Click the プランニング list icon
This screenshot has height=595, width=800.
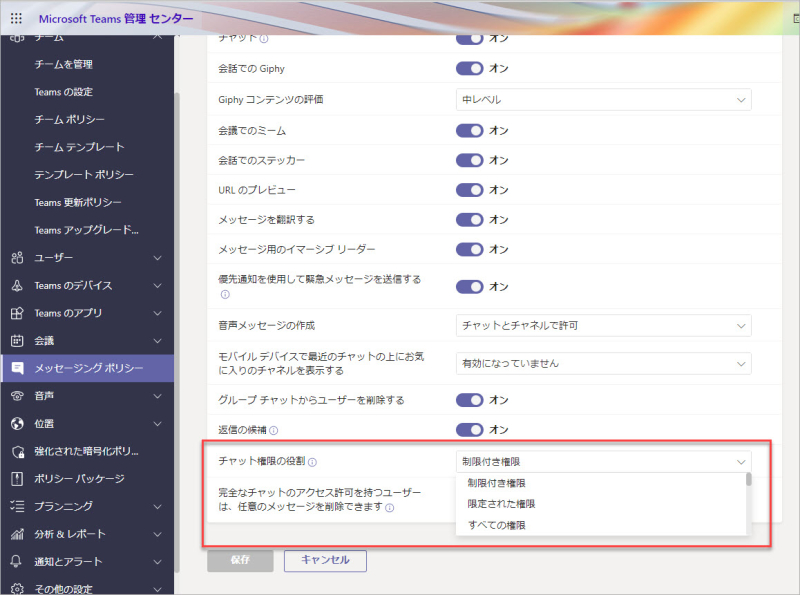pos(17,506)
